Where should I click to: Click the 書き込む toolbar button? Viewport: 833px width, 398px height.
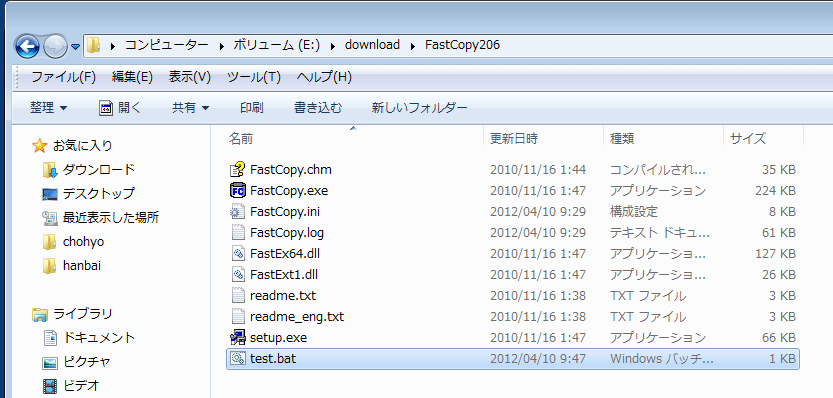click(318, 108)
